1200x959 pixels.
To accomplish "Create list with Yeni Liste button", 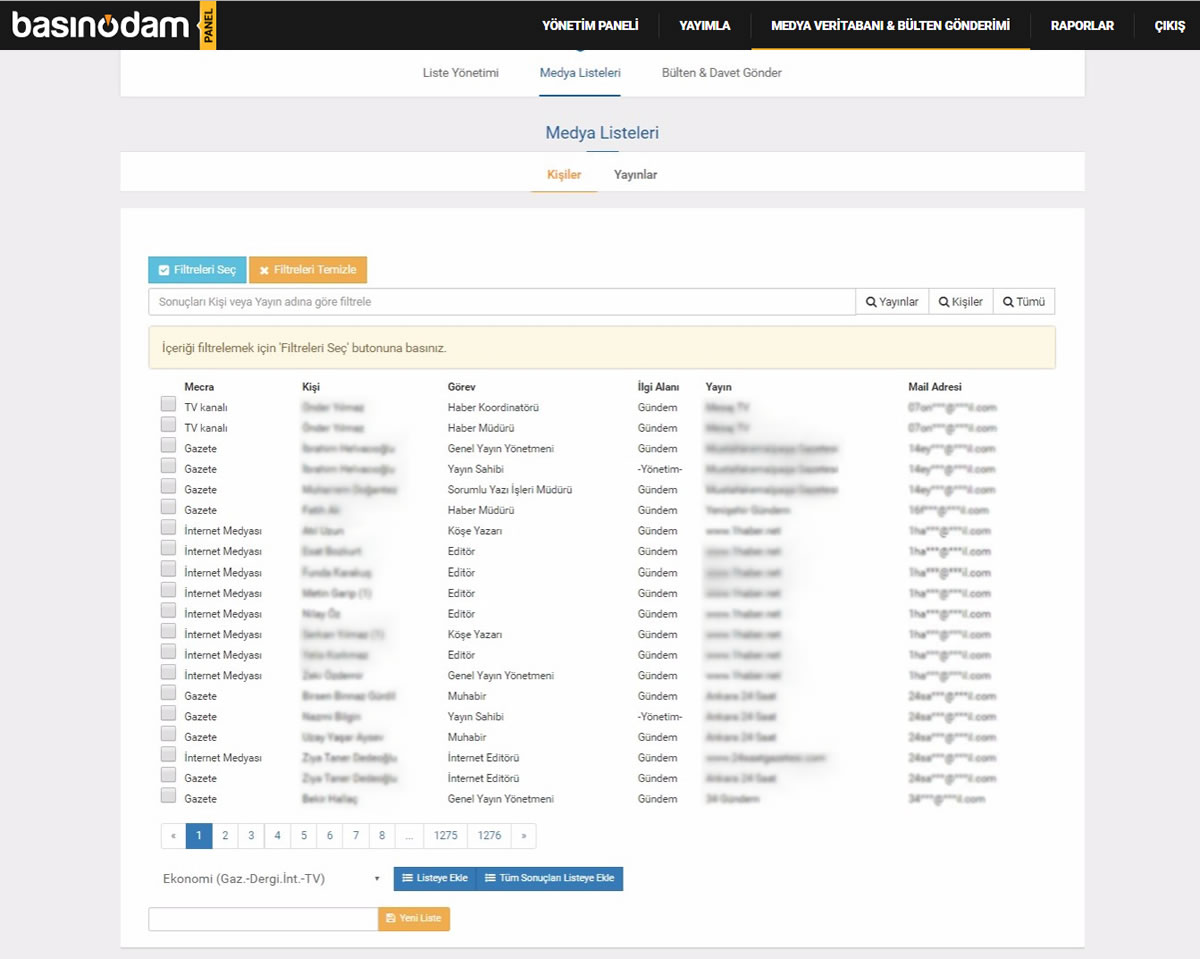I will click(414, 919).
